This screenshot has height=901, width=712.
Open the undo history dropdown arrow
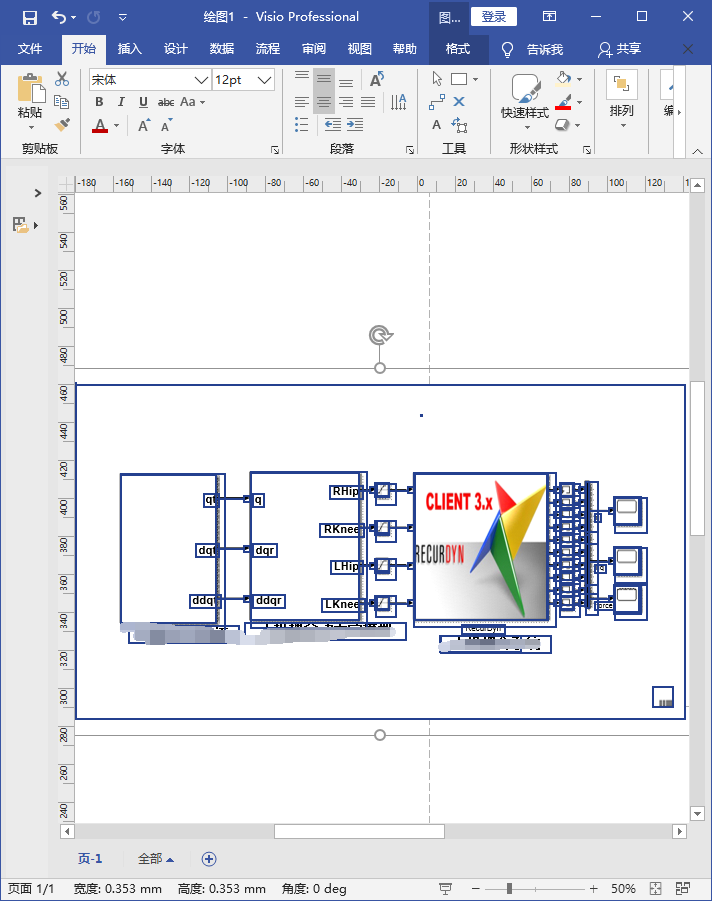(73, 18)
